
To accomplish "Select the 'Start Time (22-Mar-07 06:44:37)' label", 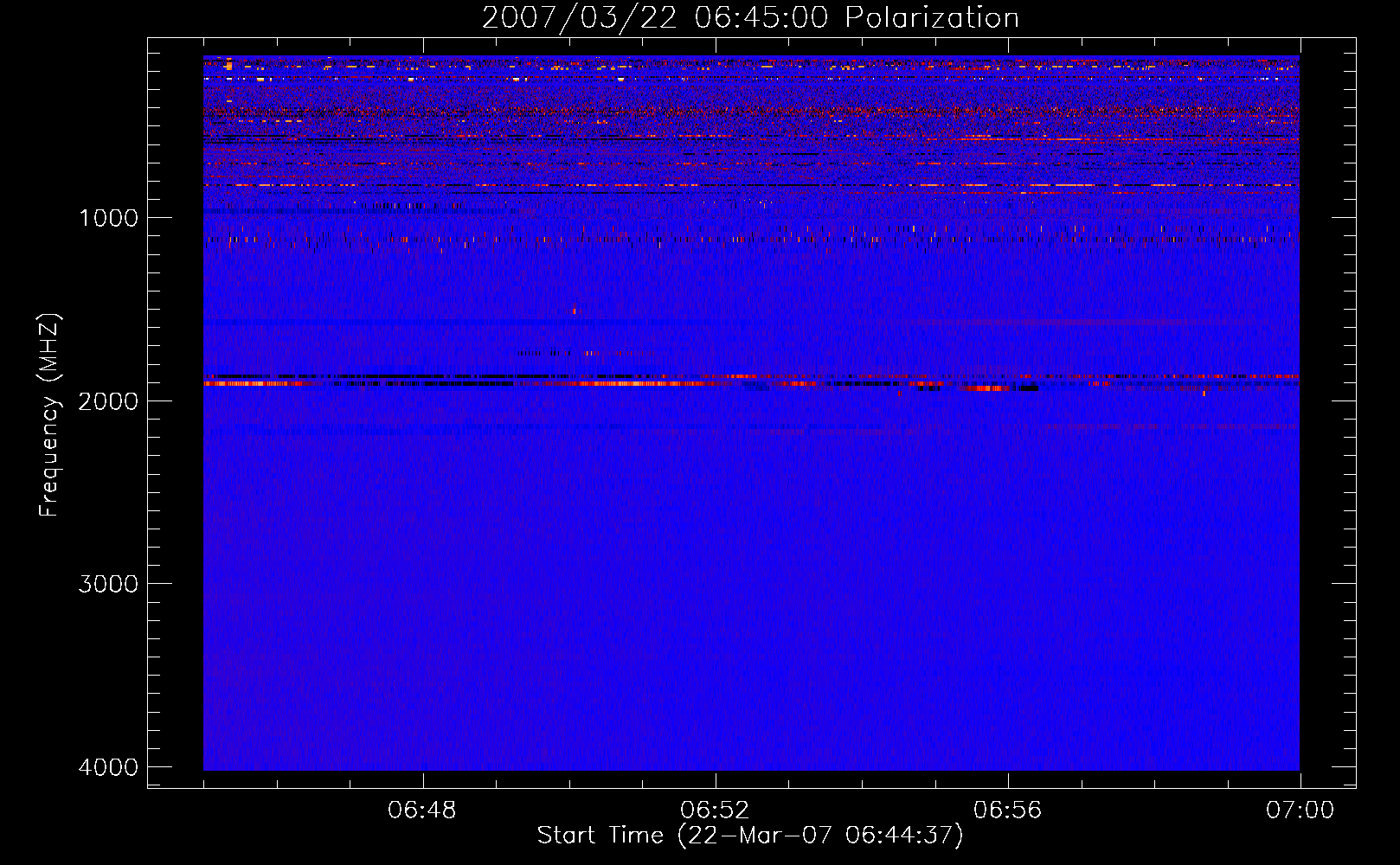I will click(750, 836).
